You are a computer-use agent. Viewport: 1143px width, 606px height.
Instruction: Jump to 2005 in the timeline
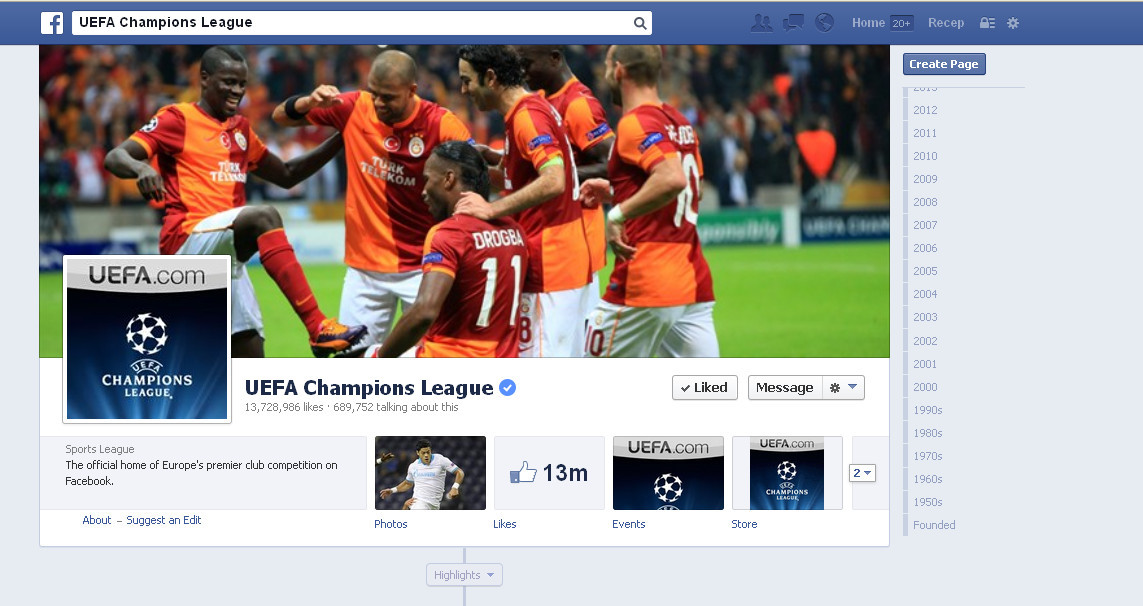point(925,271)
